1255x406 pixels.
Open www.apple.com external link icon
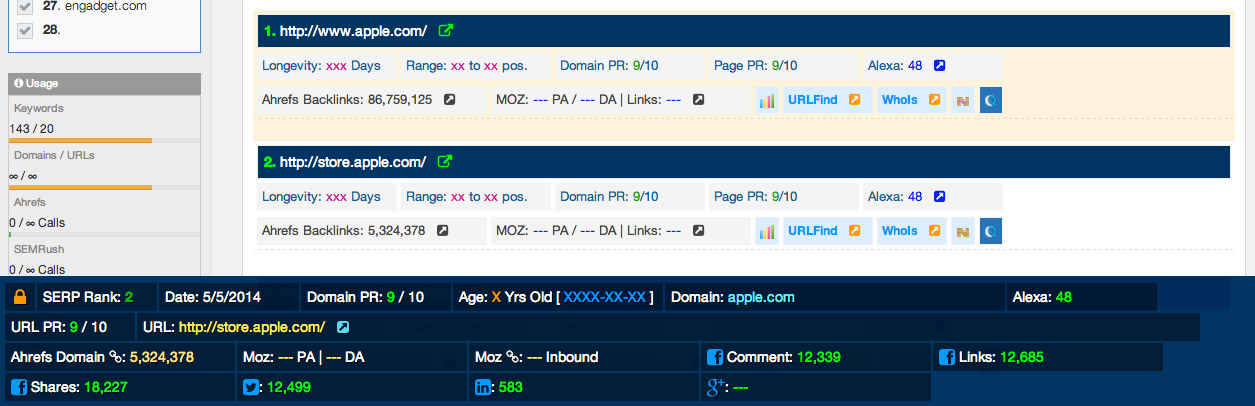[446, 31]
